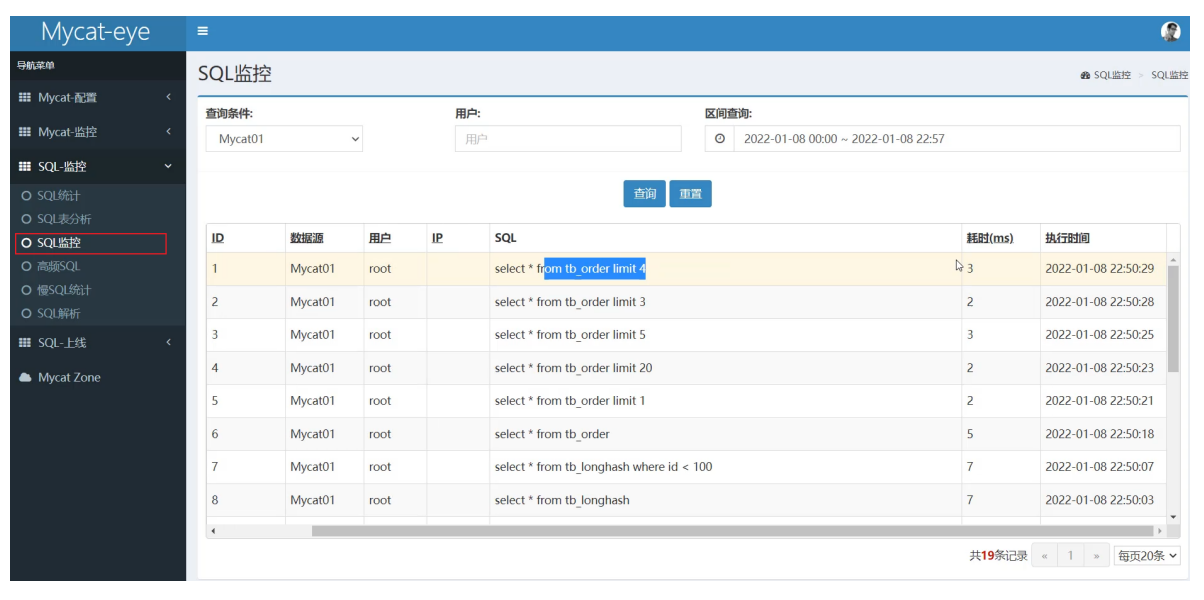This screenshot has height=600, width=1204.
Task: Toggle sidebar with hamburger menu icon
Action: click(x=202, y=31)
